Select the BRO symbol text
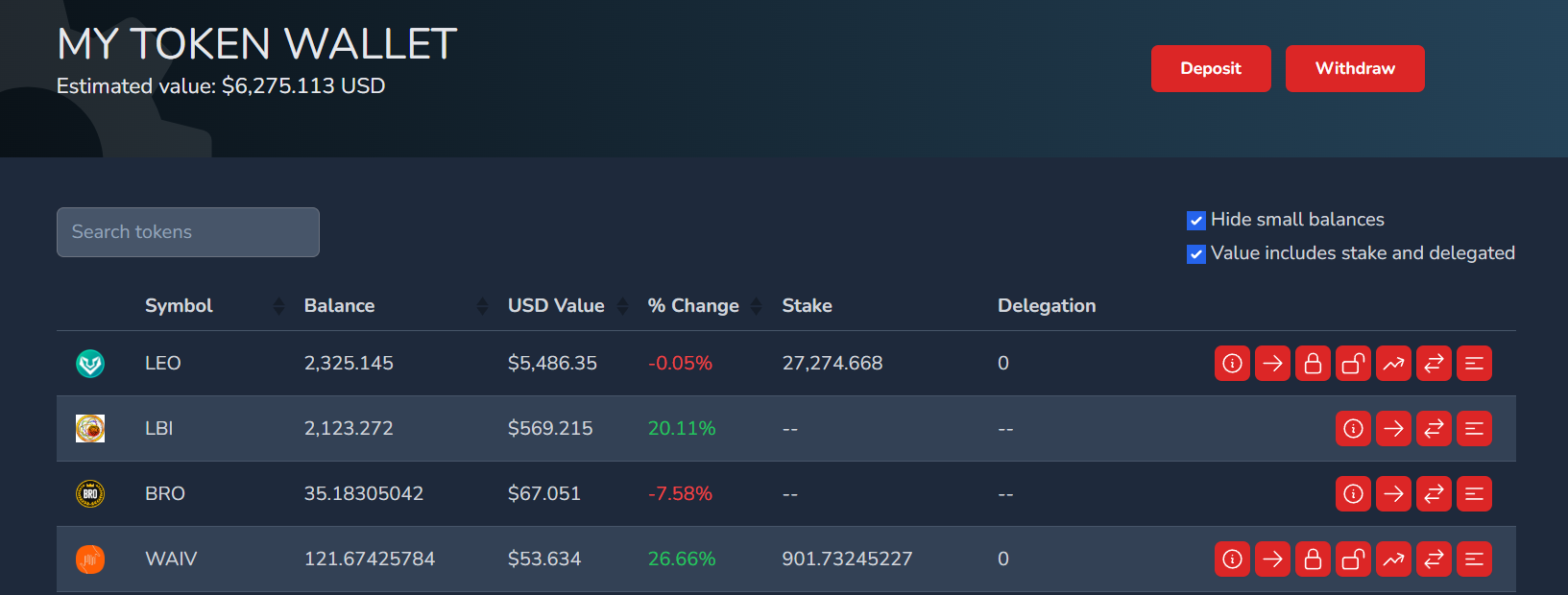1568x595 pixels. tap(165, 494)
